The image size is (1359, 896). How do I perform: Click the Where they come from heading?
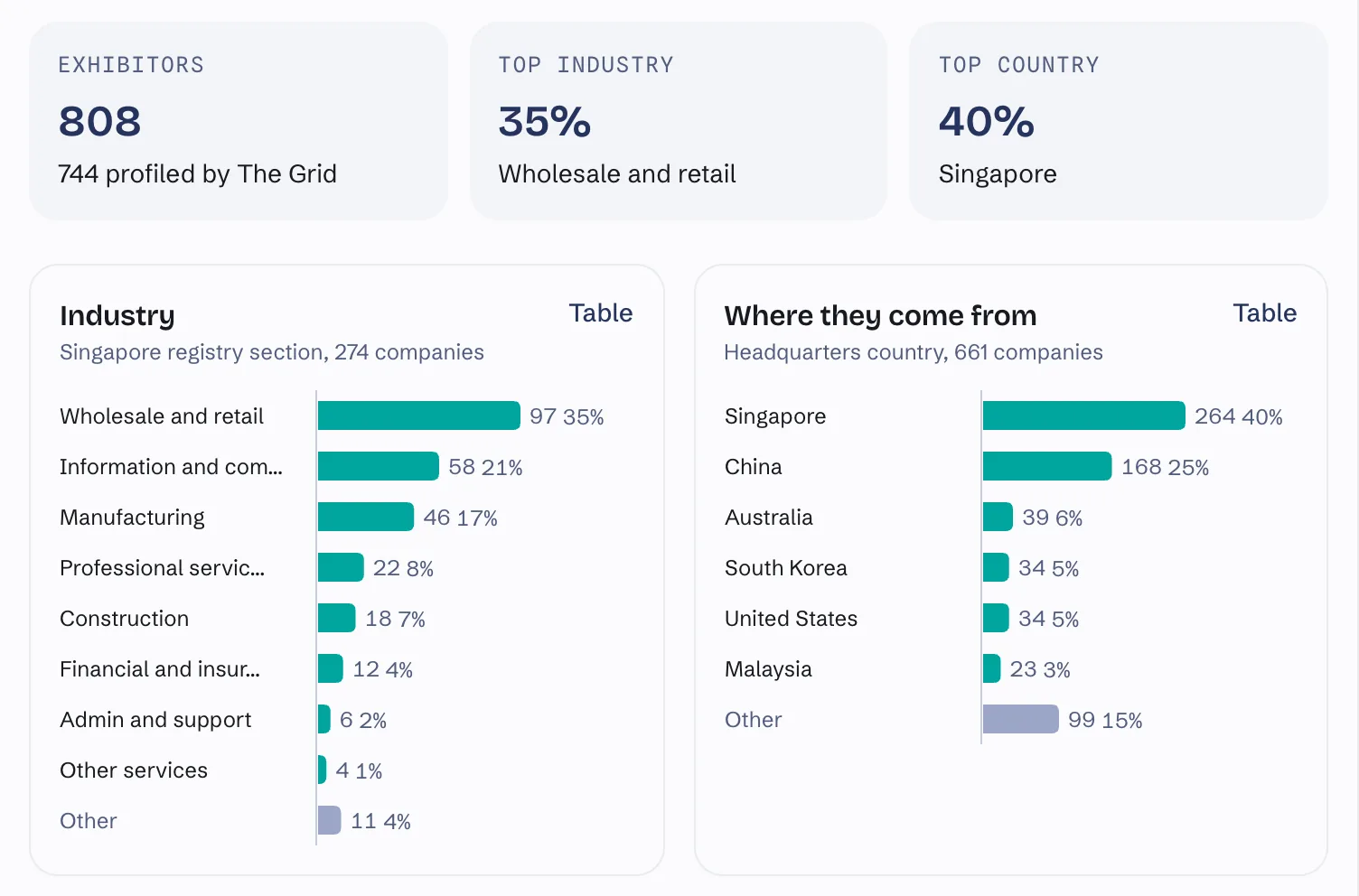[x=880, y=315]
